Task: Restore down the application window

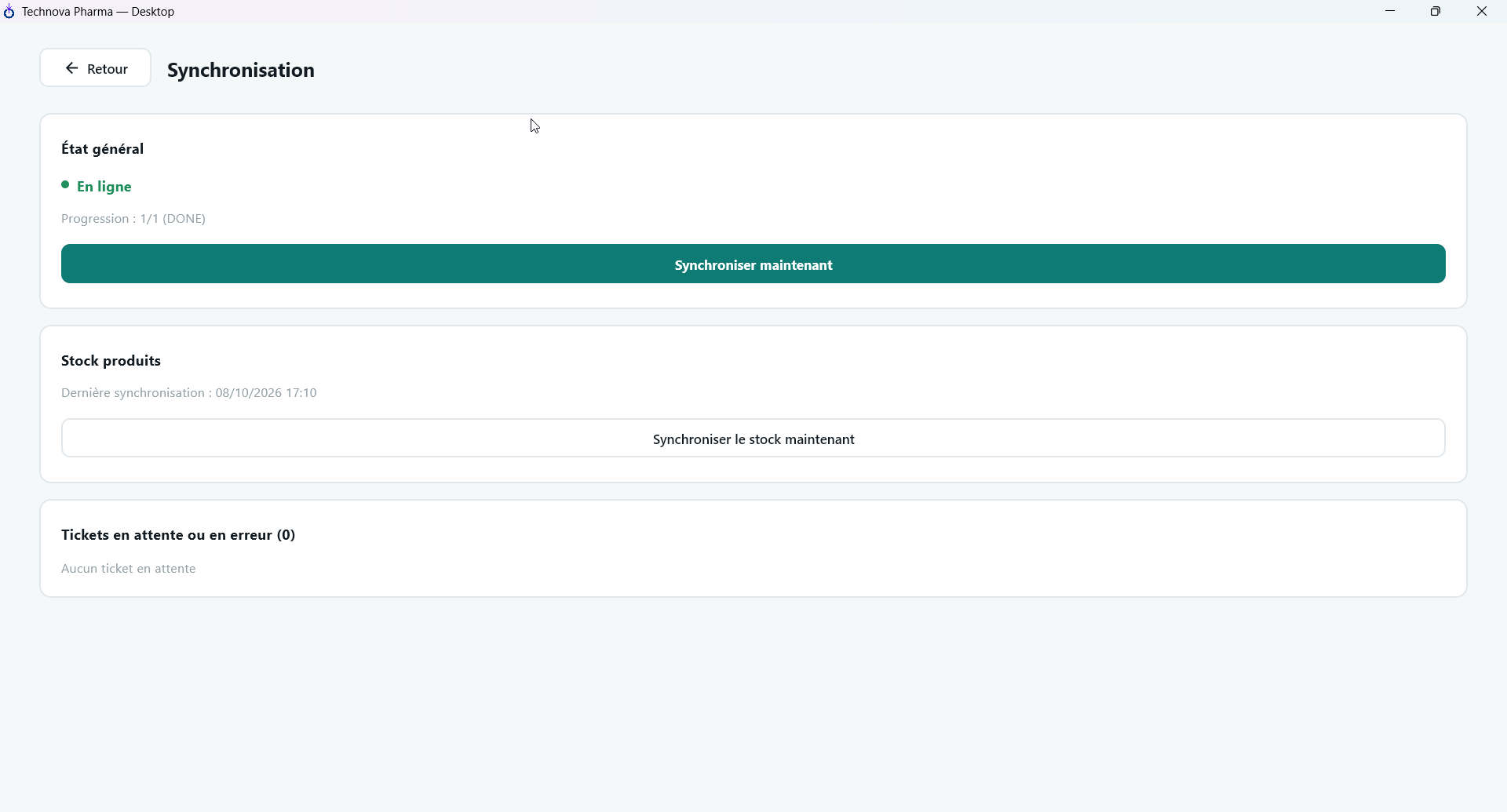Action: pos(1436,11)
